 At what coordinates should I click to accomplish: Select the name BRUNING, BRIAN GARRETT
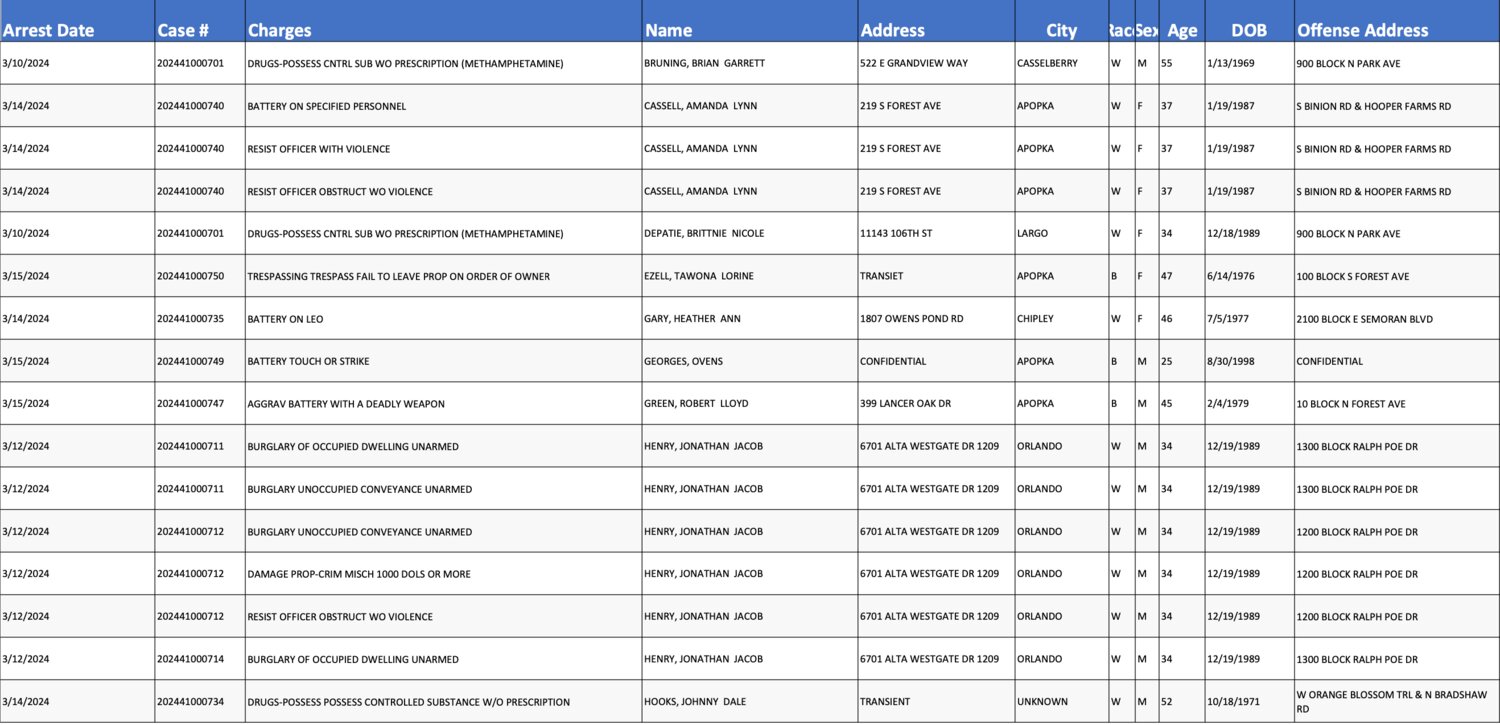704,63
